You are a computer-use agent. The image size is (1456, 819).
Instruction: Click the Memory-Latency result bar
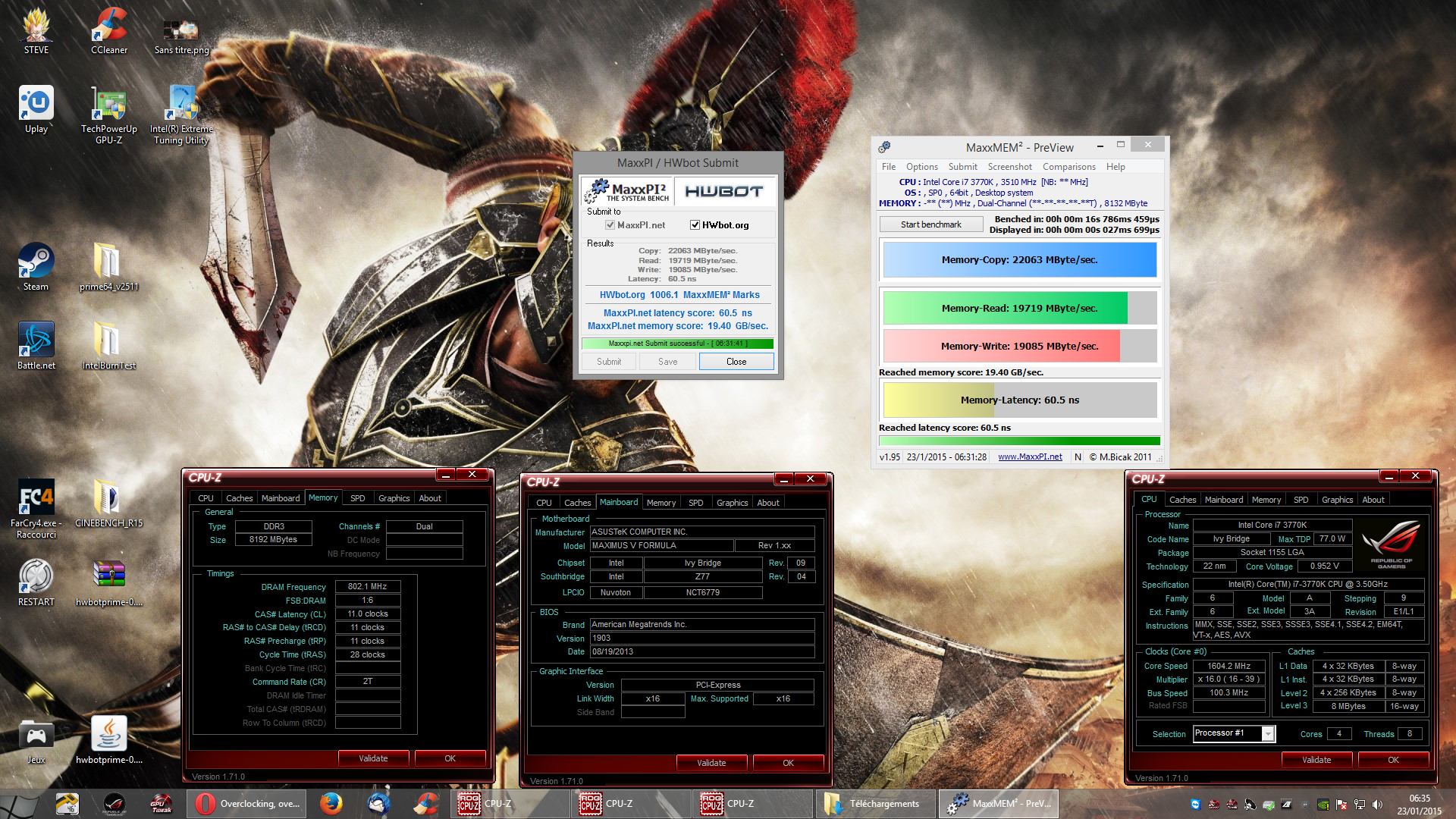(x=1019, y=400)
